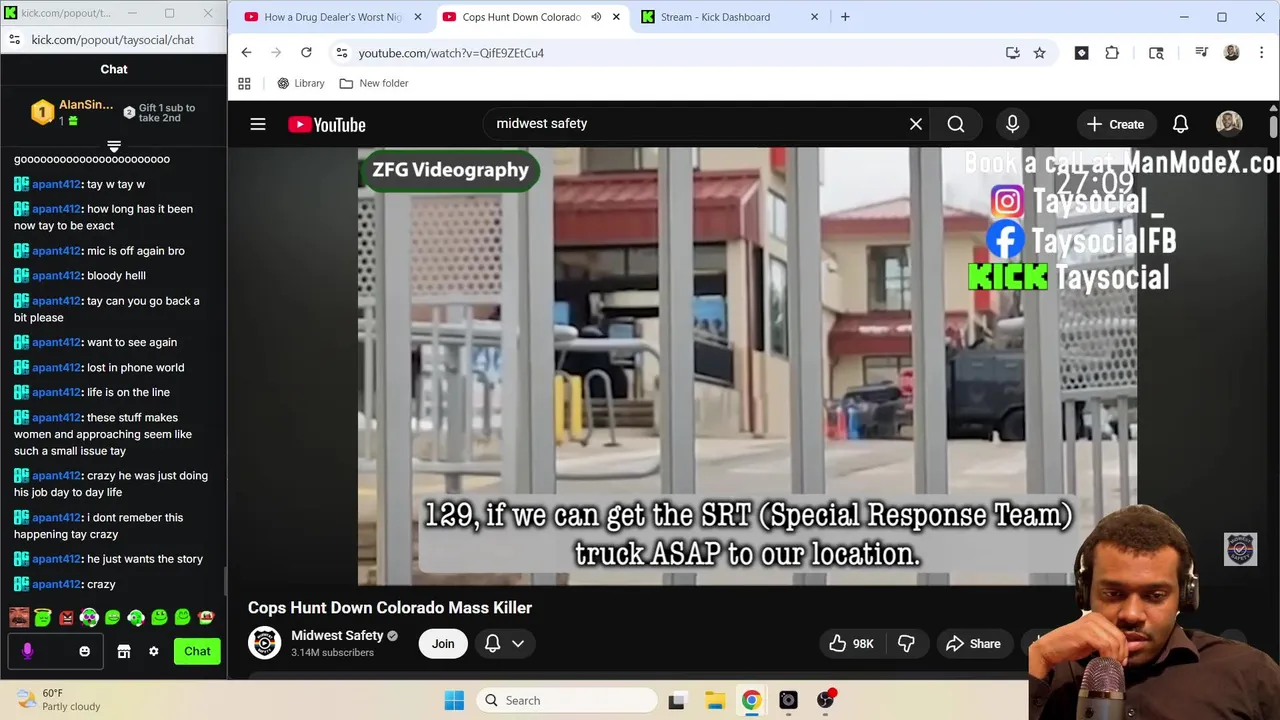Click the AlanSin top gifter entry
The height and width of the screenshot is (720, 1280).
[x=72, y=112]
